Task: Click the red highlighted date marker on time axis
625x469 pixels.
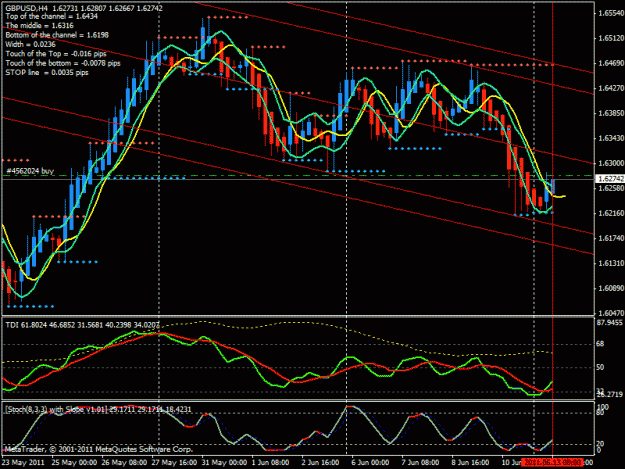Action: [x=552, y=462]
